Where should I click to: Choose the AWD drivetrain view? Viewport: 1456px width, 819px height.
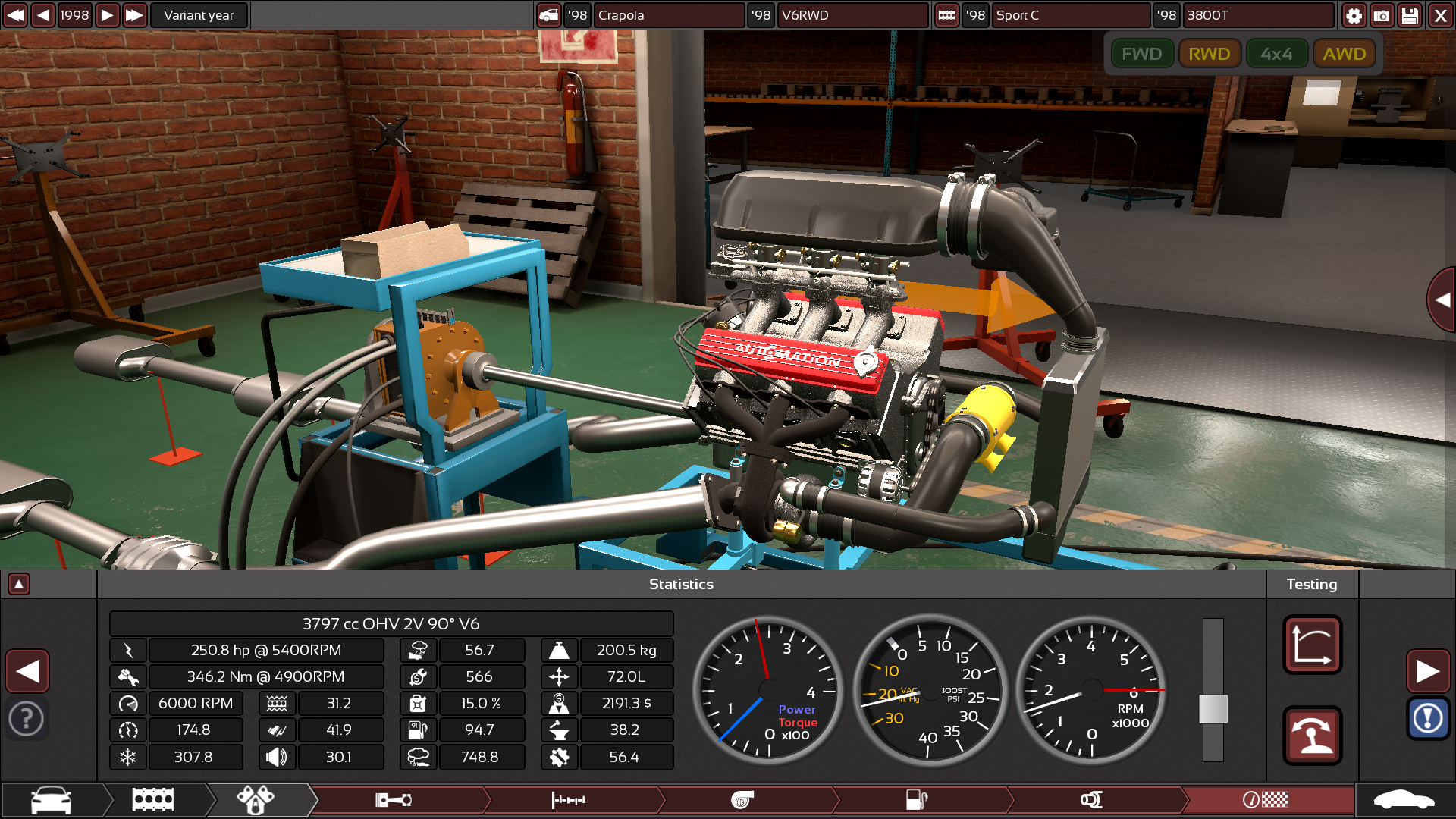click(1344, 54)
